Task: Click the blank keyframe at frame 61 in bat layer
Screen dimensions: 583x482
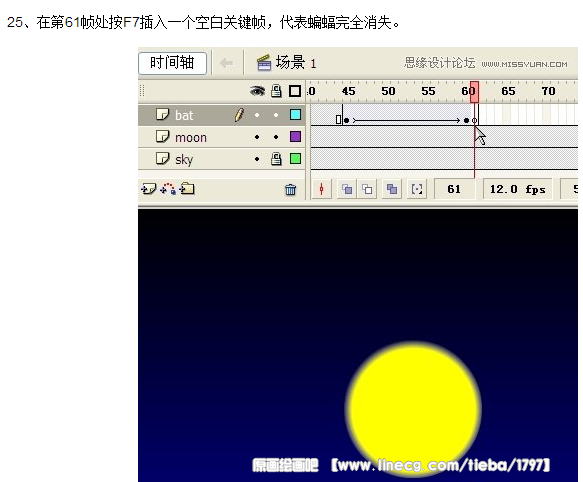Action: pyautogui.click(x=474, y=120)
